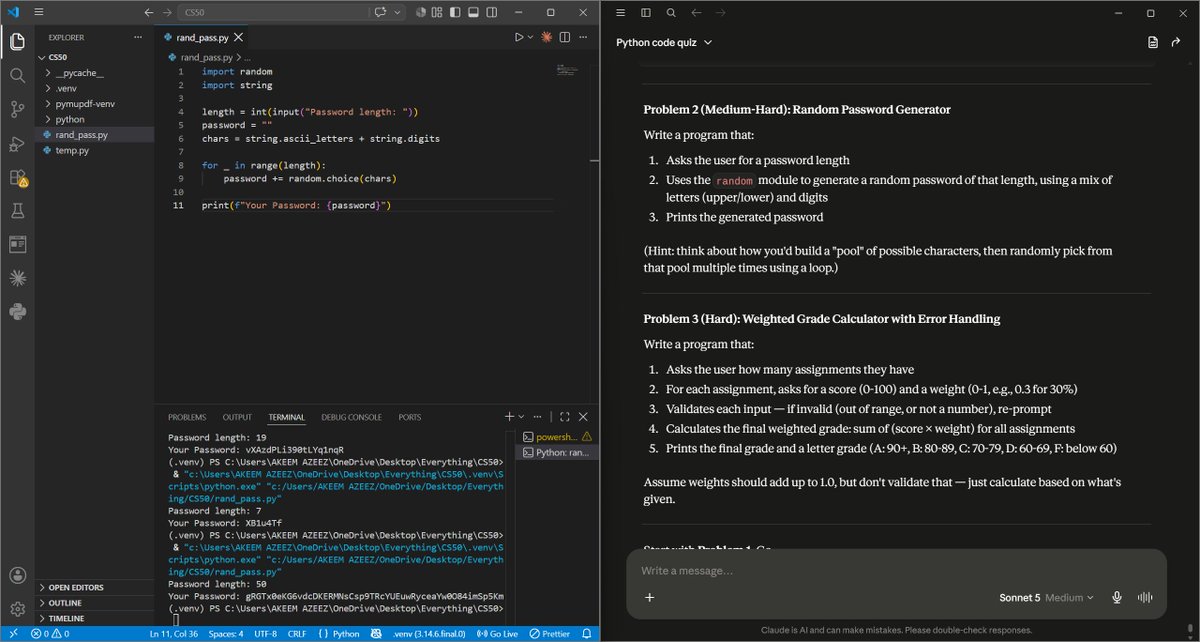Start voice mode with waveform icon
1200x642 pixels.
[x=1145, y=598]
